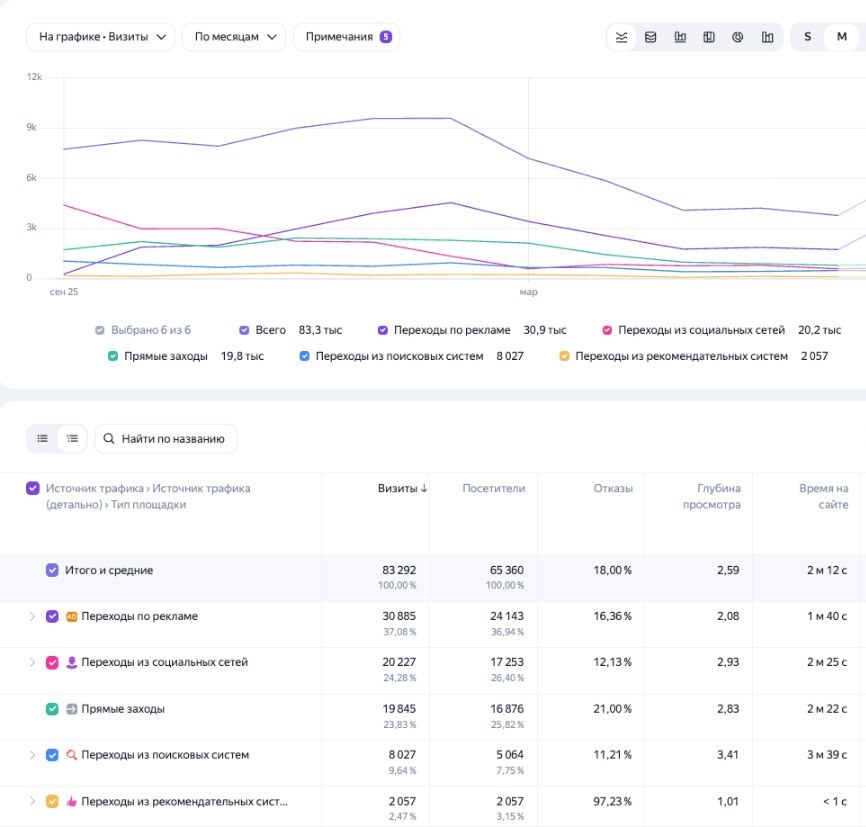Toggle Прямые заходы row checkbox
Viewport: 866px width, 827px height.
[52, 709]
